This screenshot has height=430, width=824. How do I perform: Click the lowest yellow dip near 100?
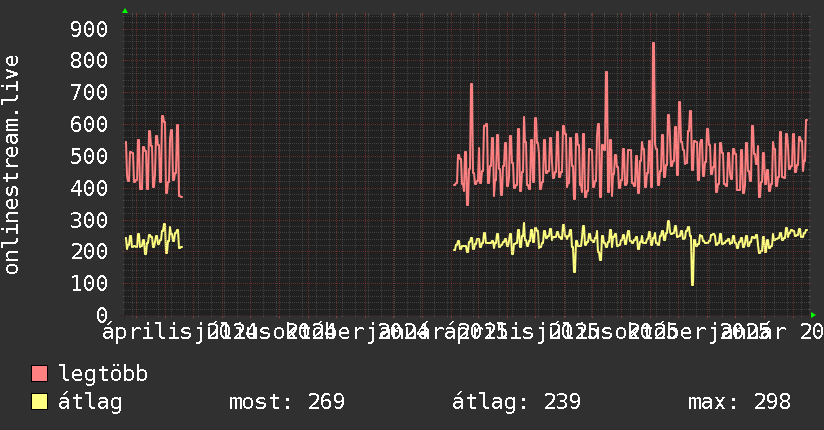point(693,284)
